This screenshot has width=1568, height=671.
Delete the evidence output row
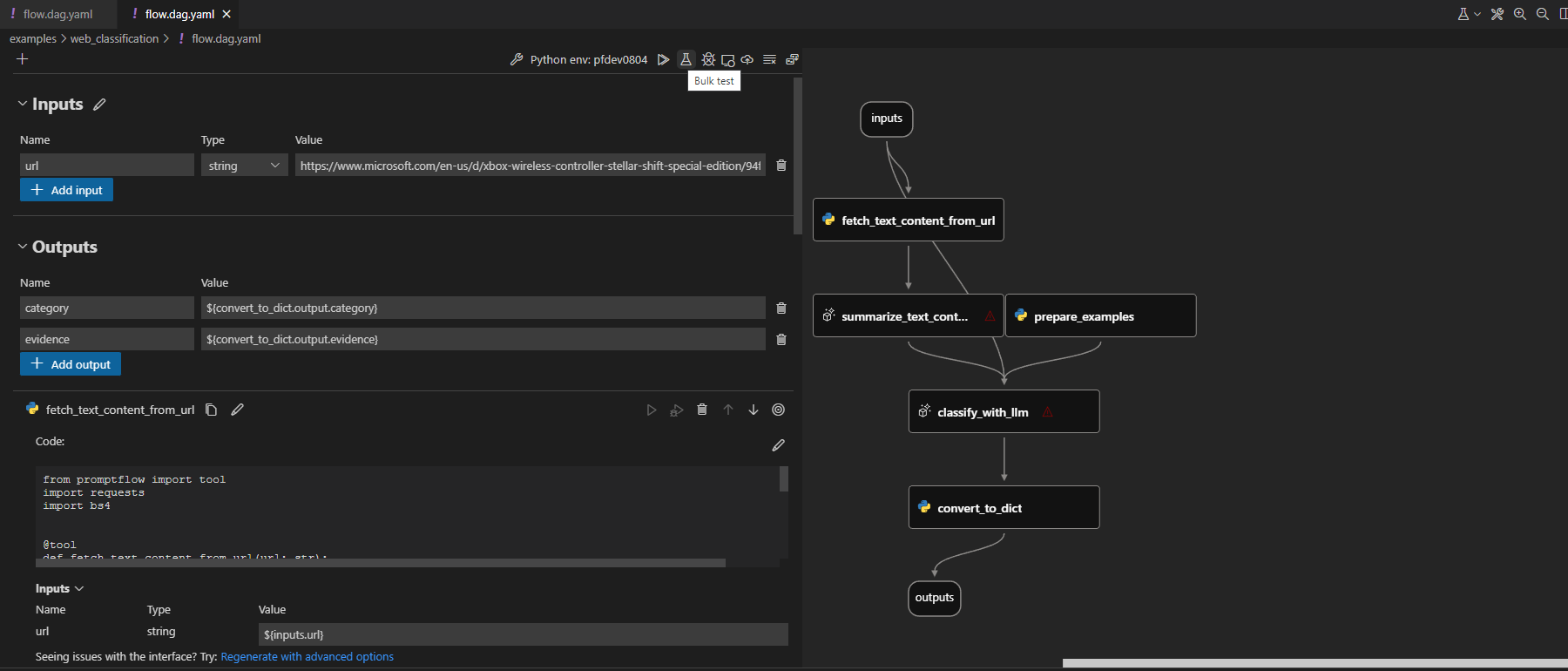[x=781, y=340]
